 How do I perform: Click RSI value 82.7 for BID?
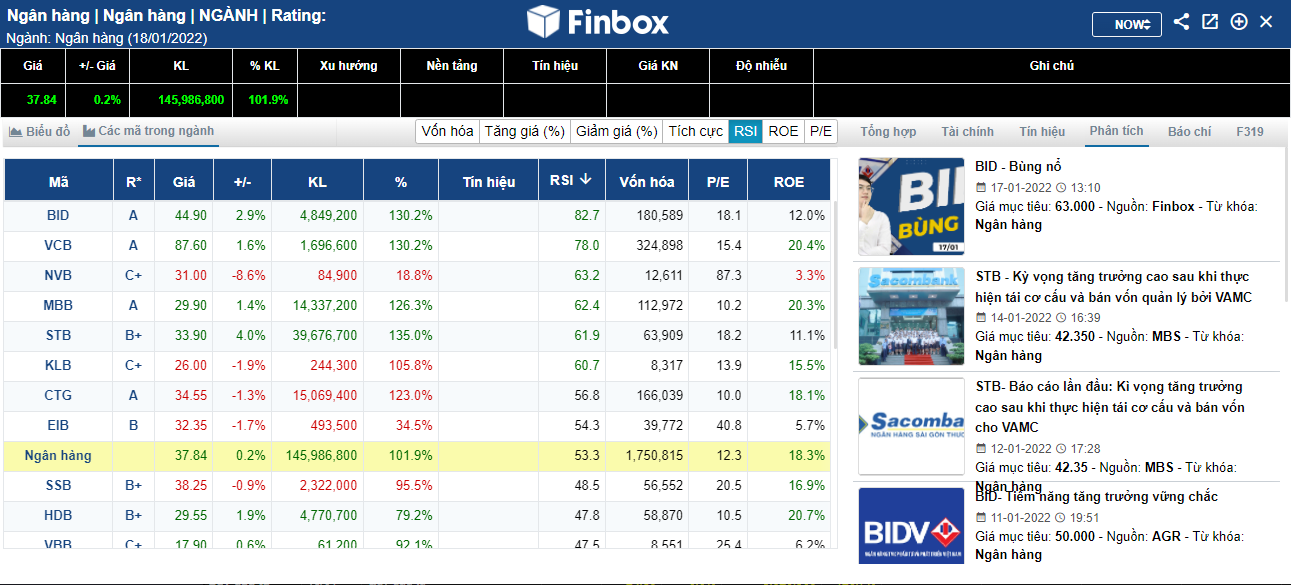tap(587, 215)
